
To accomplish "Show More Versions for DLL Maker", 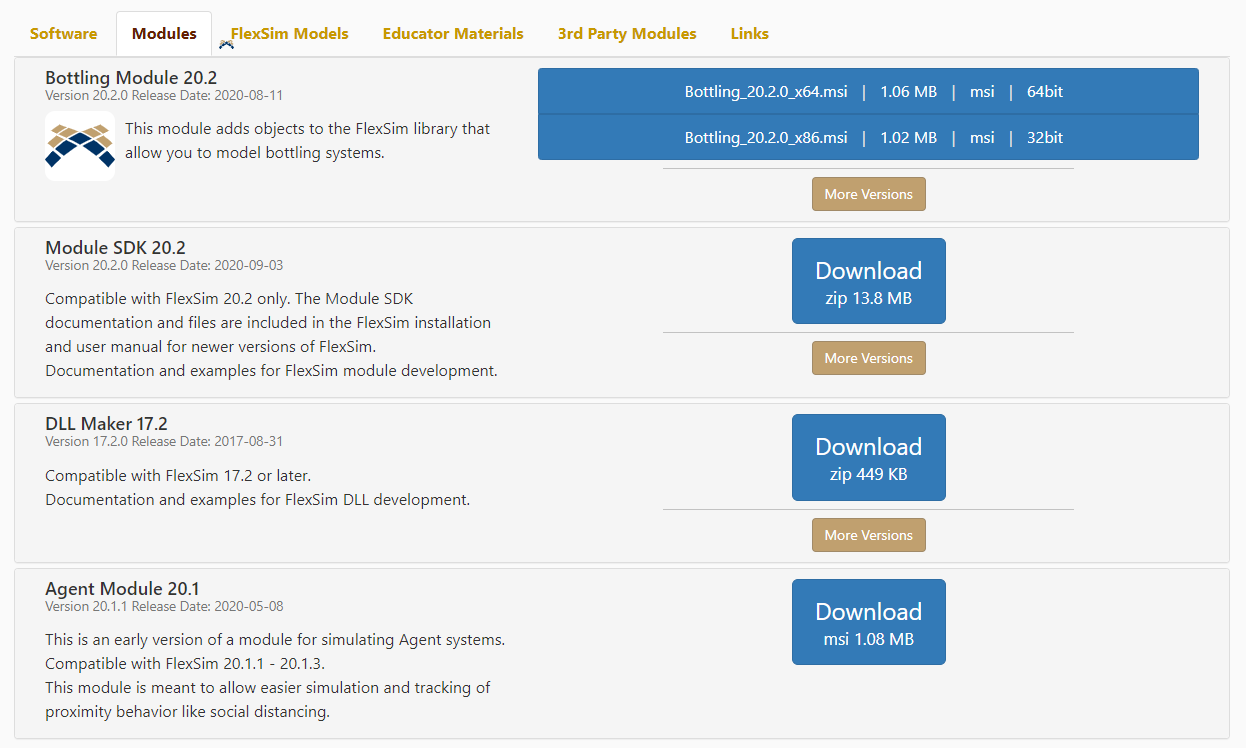I will [x=868, y=535].
